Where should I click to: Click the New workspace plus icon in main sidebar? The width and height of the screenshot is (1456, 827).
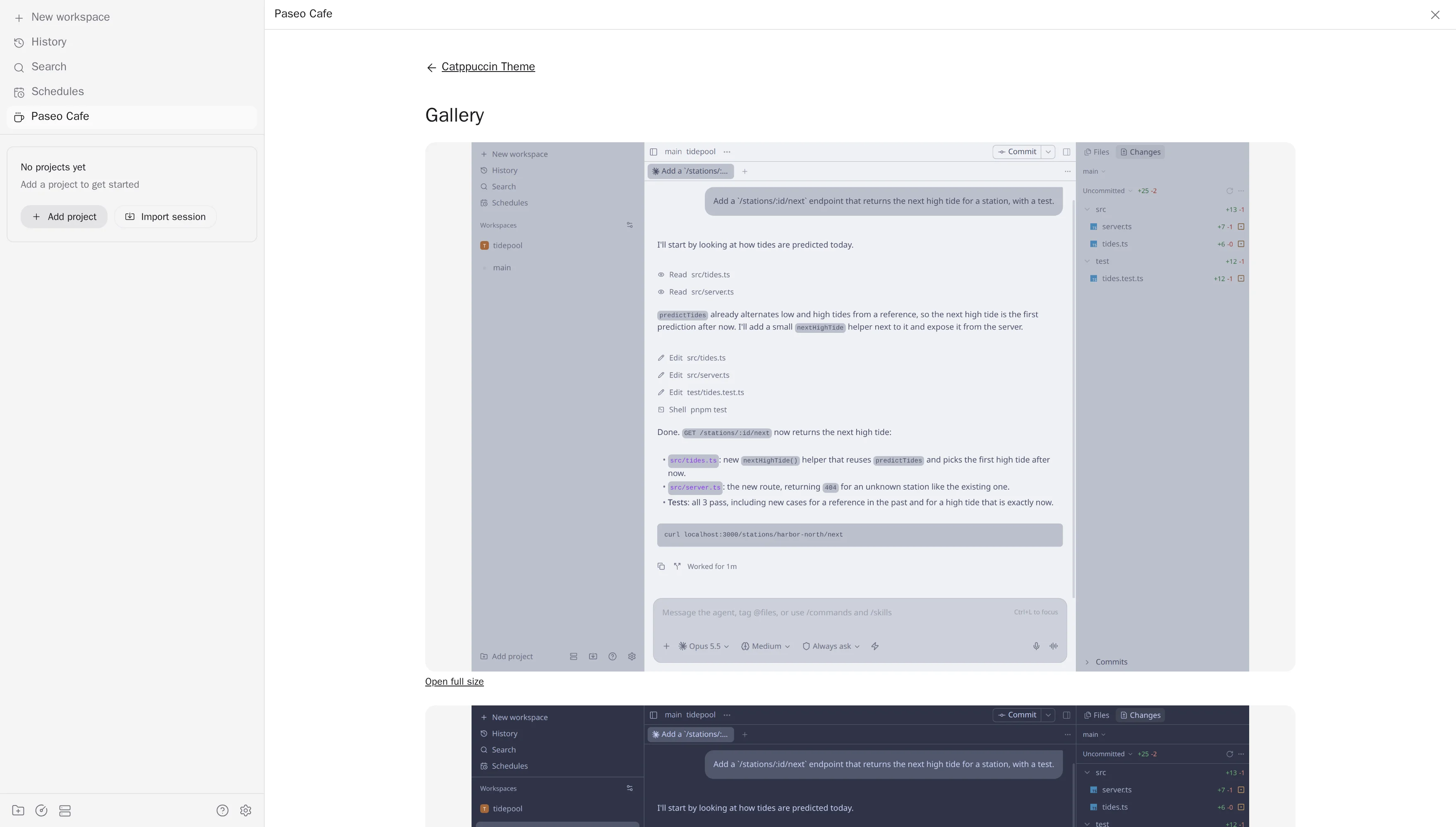click(19, 18)
